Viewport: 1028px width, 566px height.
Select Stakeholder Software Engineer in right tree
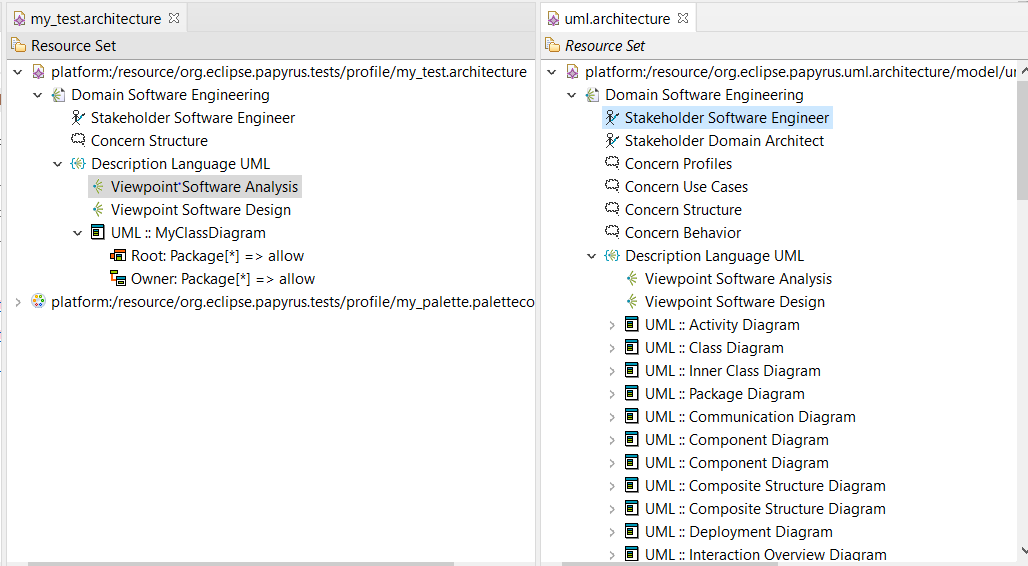coord(726,118)
